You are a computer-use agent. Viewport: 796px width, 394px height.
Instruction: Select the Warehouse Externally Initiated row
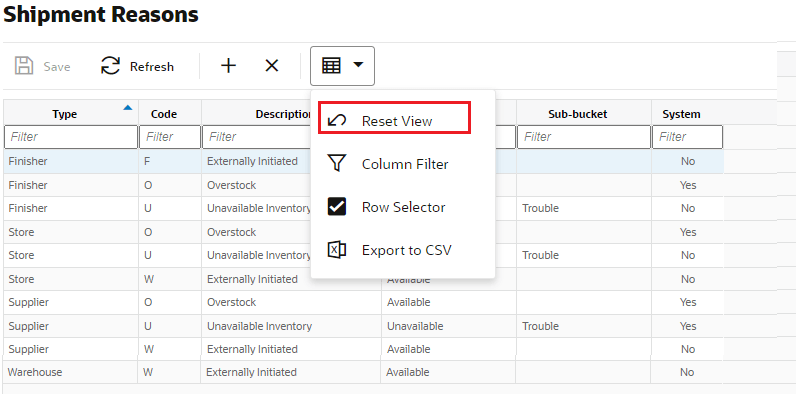(363, 372)
